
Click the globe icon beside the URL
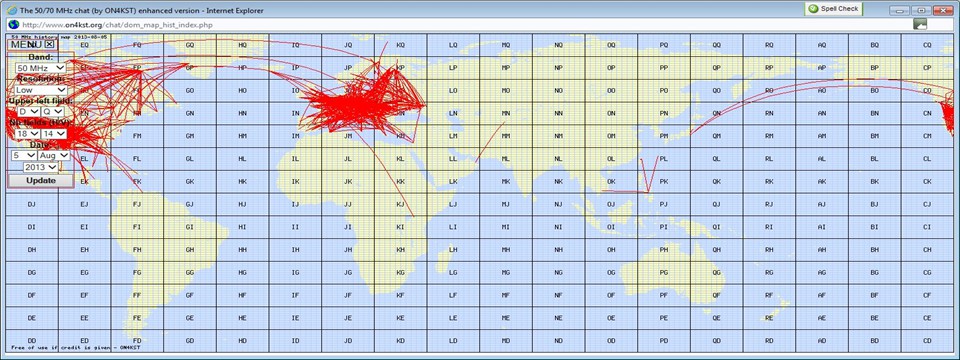coord(12,24)
